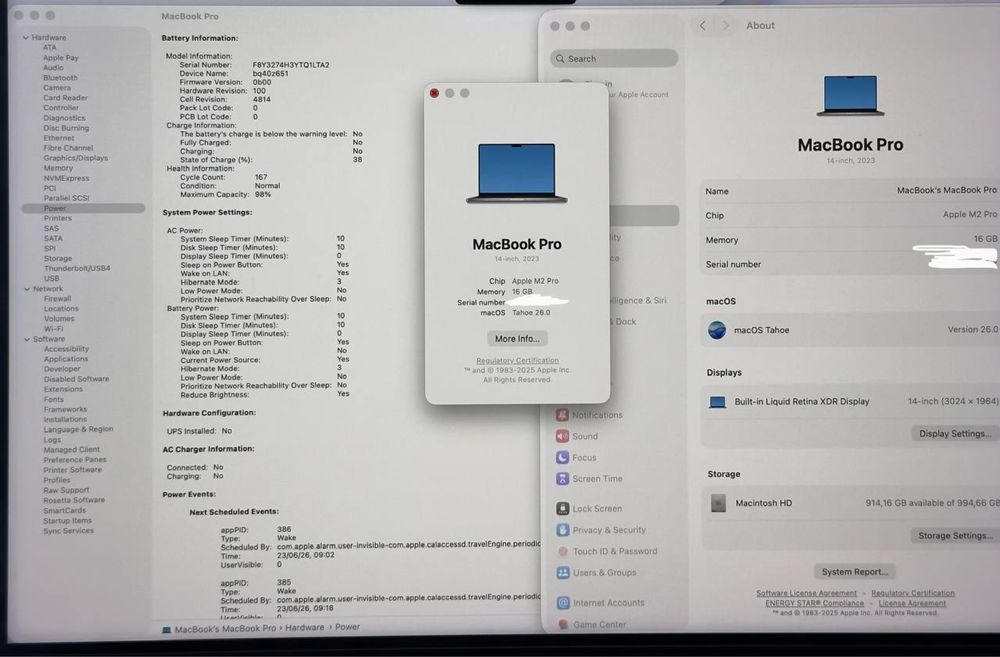
Task: Collapse the Network section in System Information
Action: 27,289
